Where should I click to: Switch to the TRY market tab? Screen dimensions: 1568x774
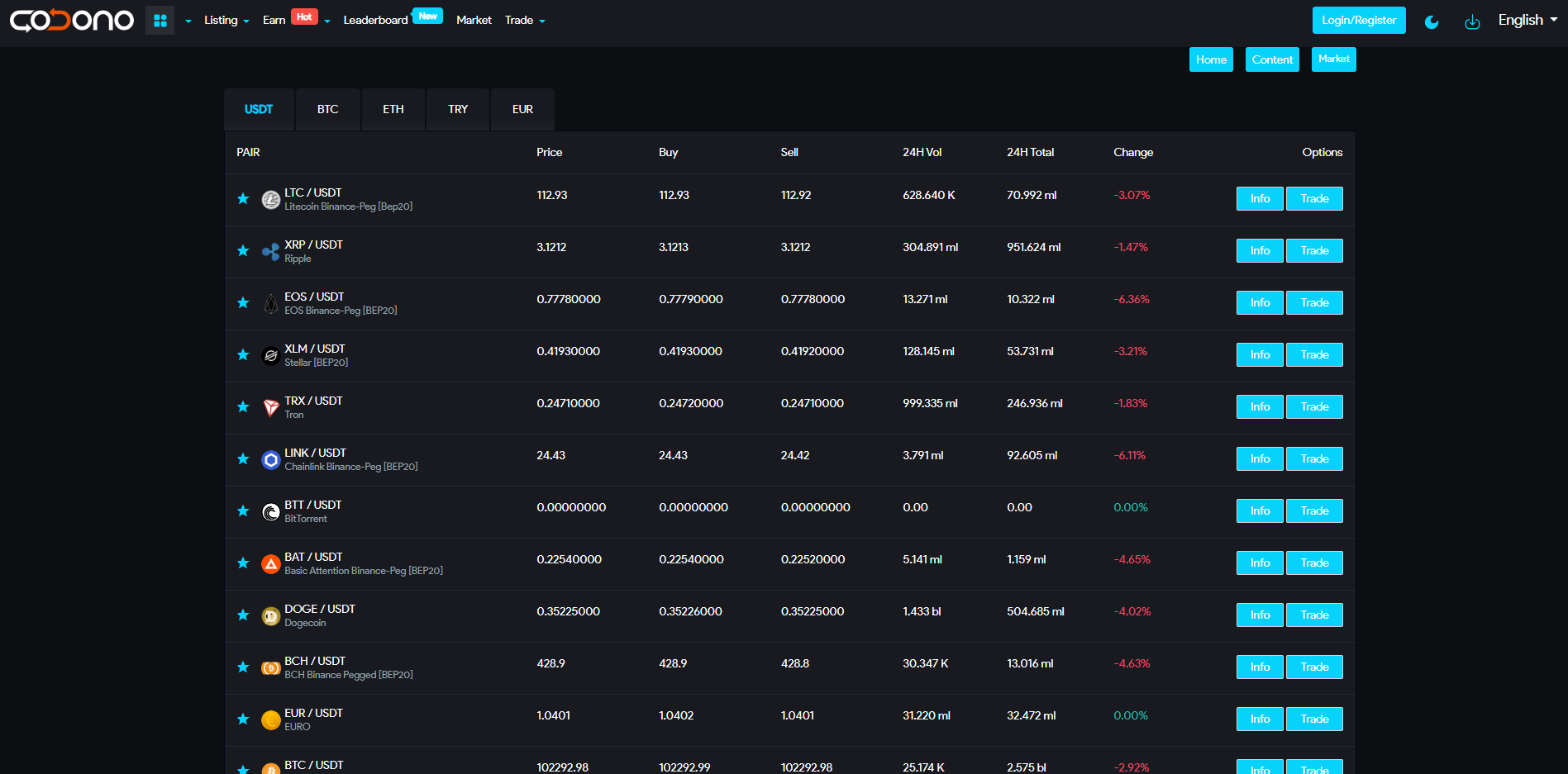(458, 109)
